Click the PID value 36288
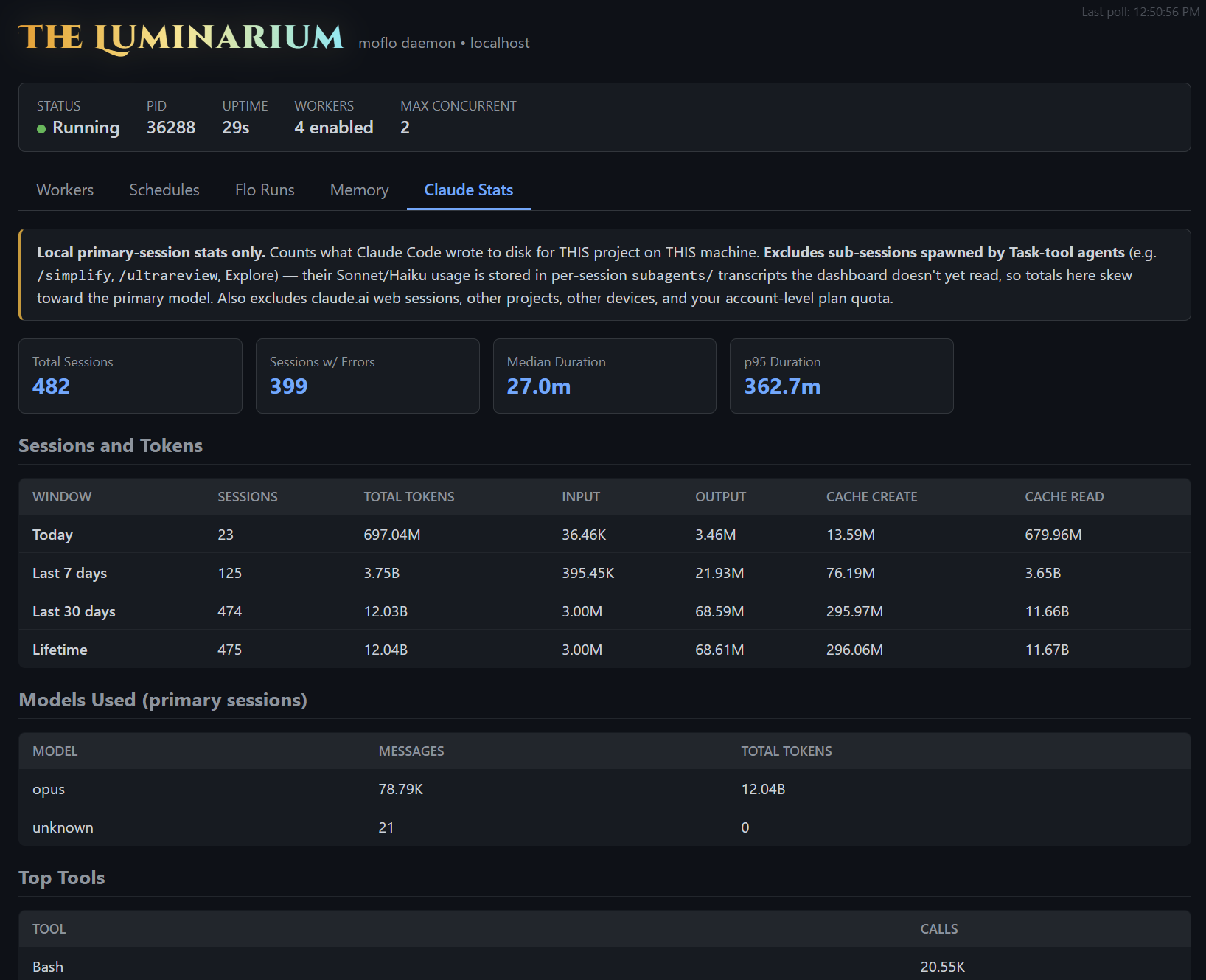This screenshot has height=980, width=1206. pos(171,128)
